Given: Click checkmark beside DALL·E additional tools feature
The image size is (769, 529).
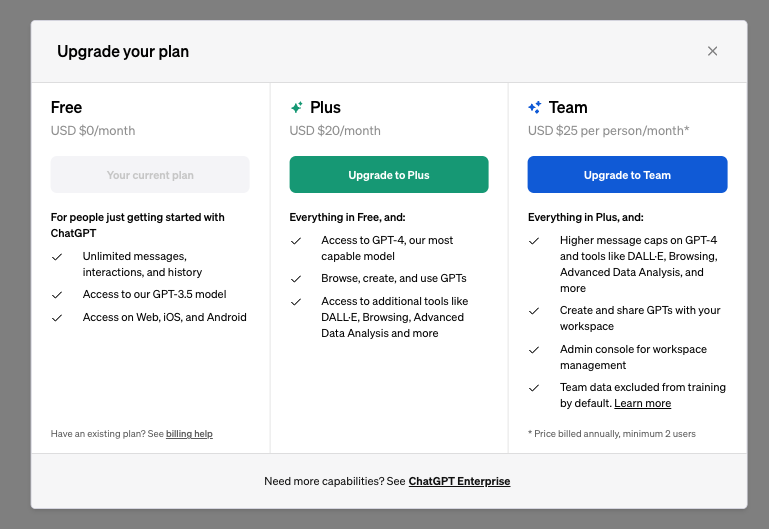Looking at the screenshot, I should (x=296, y=302).
